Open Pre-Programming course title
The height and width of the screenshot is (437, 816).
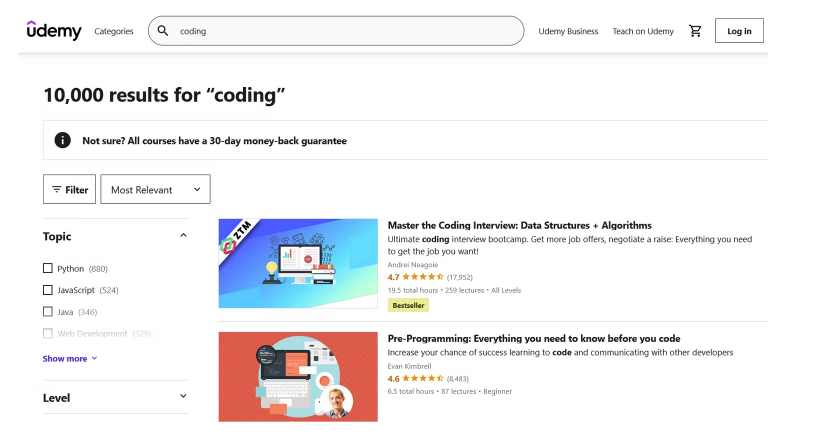tap(534, 338)
